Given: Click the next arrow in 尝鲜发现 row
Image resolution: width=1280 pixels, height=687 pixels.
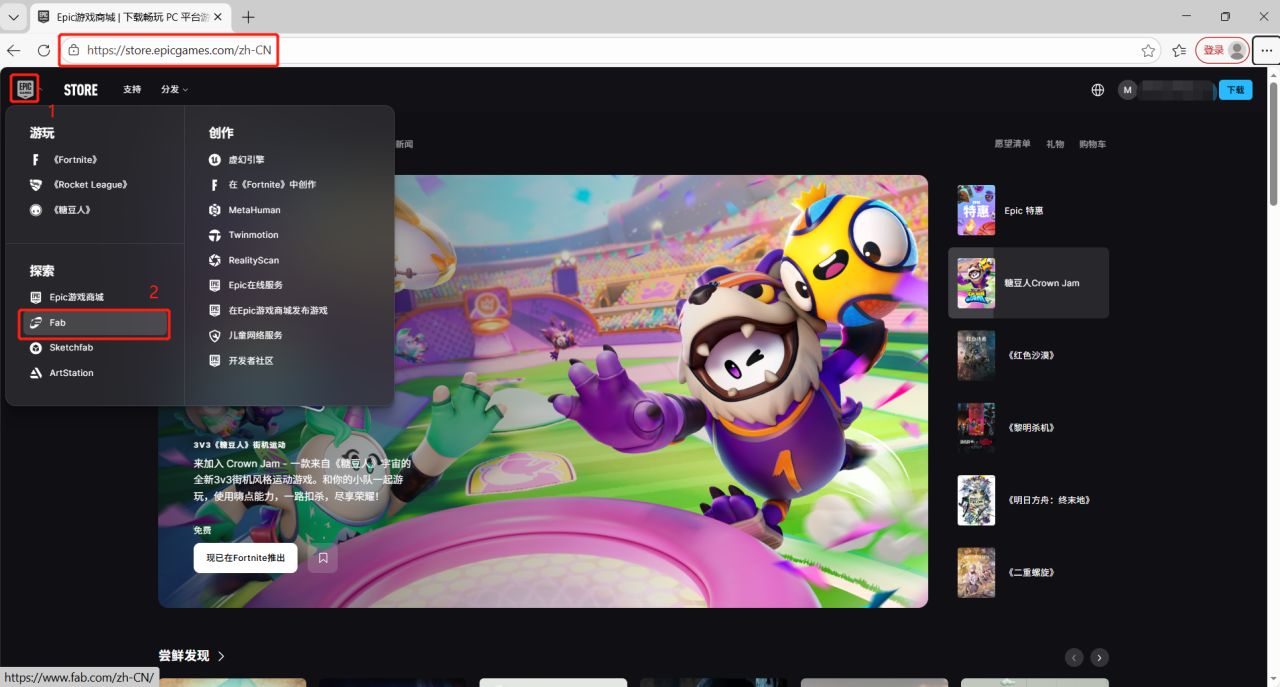Looking at the screenshot, I should 1099,657.
